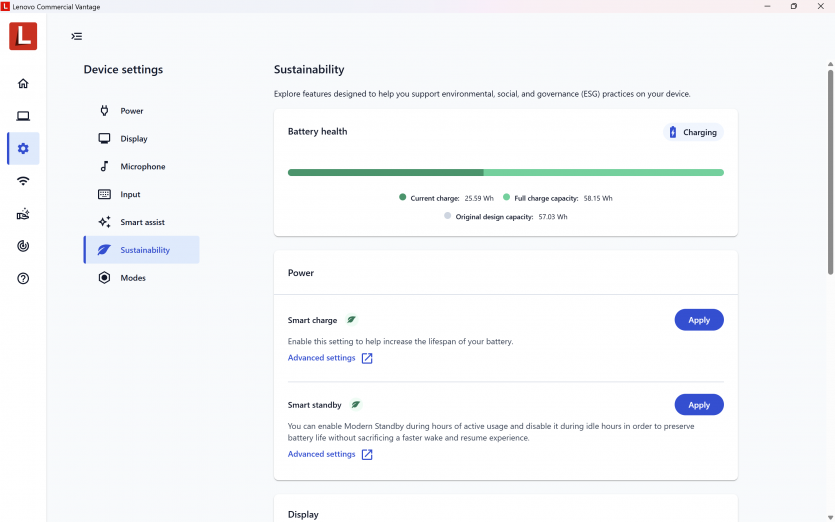Open Smart charge Advanced settings link
Image resolution: width=835 pixels, height=522 pixels.
tap(321, 358)
